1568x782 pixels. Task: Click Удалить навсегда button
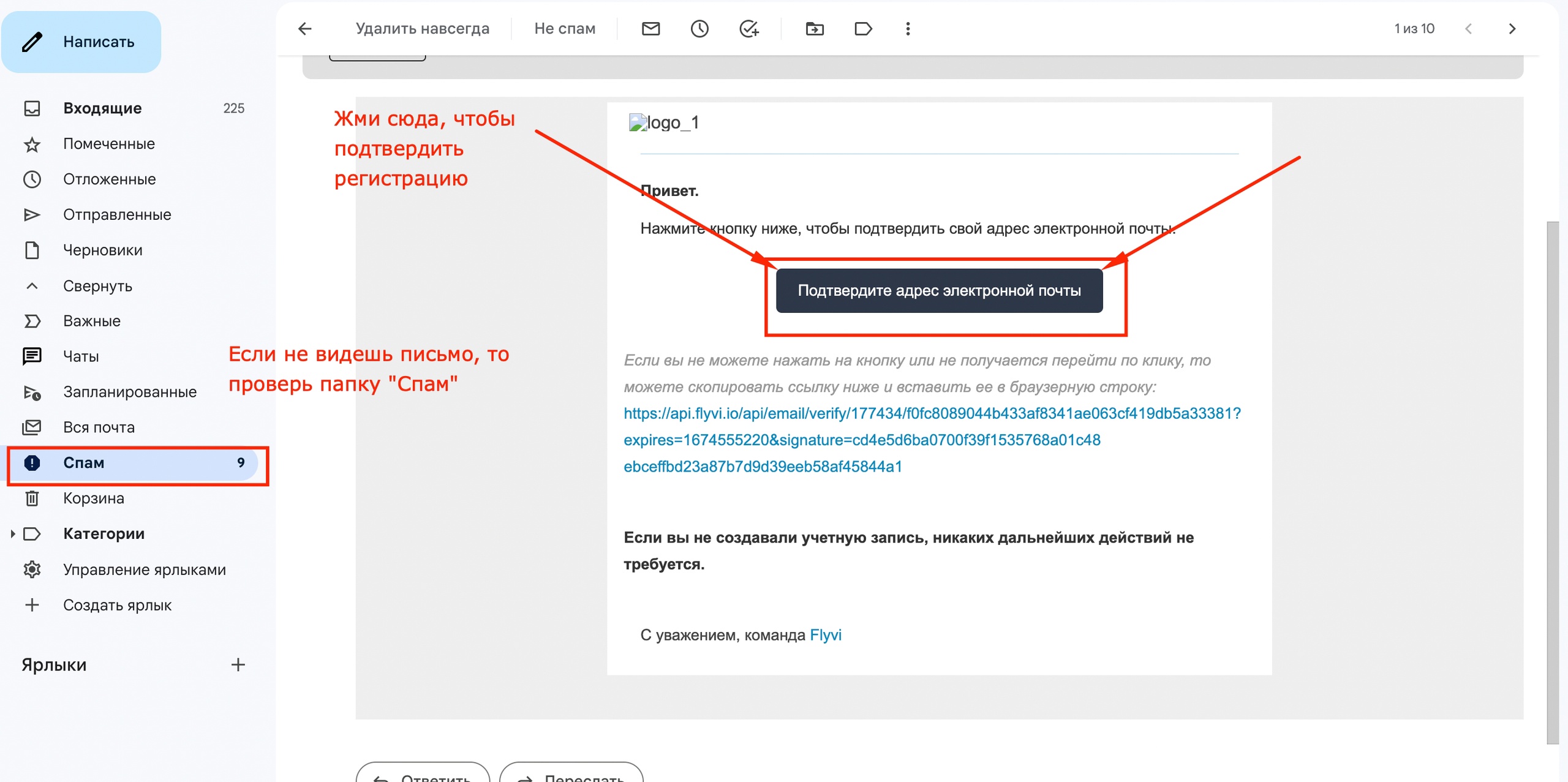pyautogui.click(x=422, y=29)
